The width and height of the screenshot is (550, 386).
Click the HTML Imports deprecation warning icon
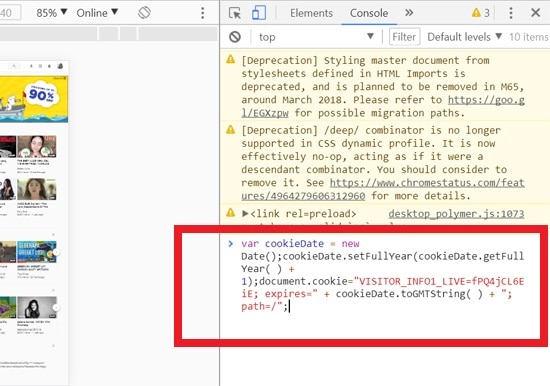(230, 59)
